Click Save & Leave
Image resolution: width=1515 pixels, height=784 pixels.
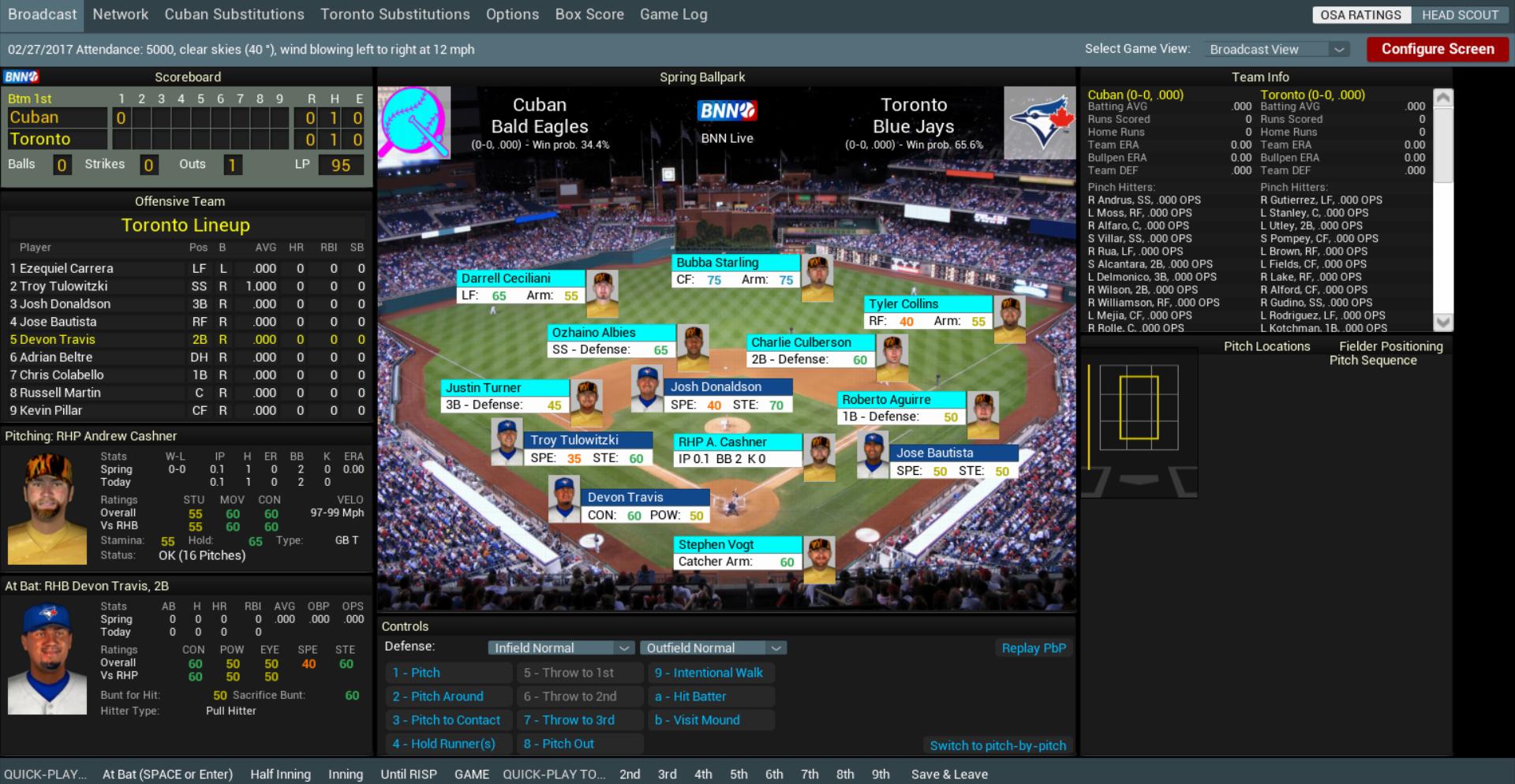949,775
